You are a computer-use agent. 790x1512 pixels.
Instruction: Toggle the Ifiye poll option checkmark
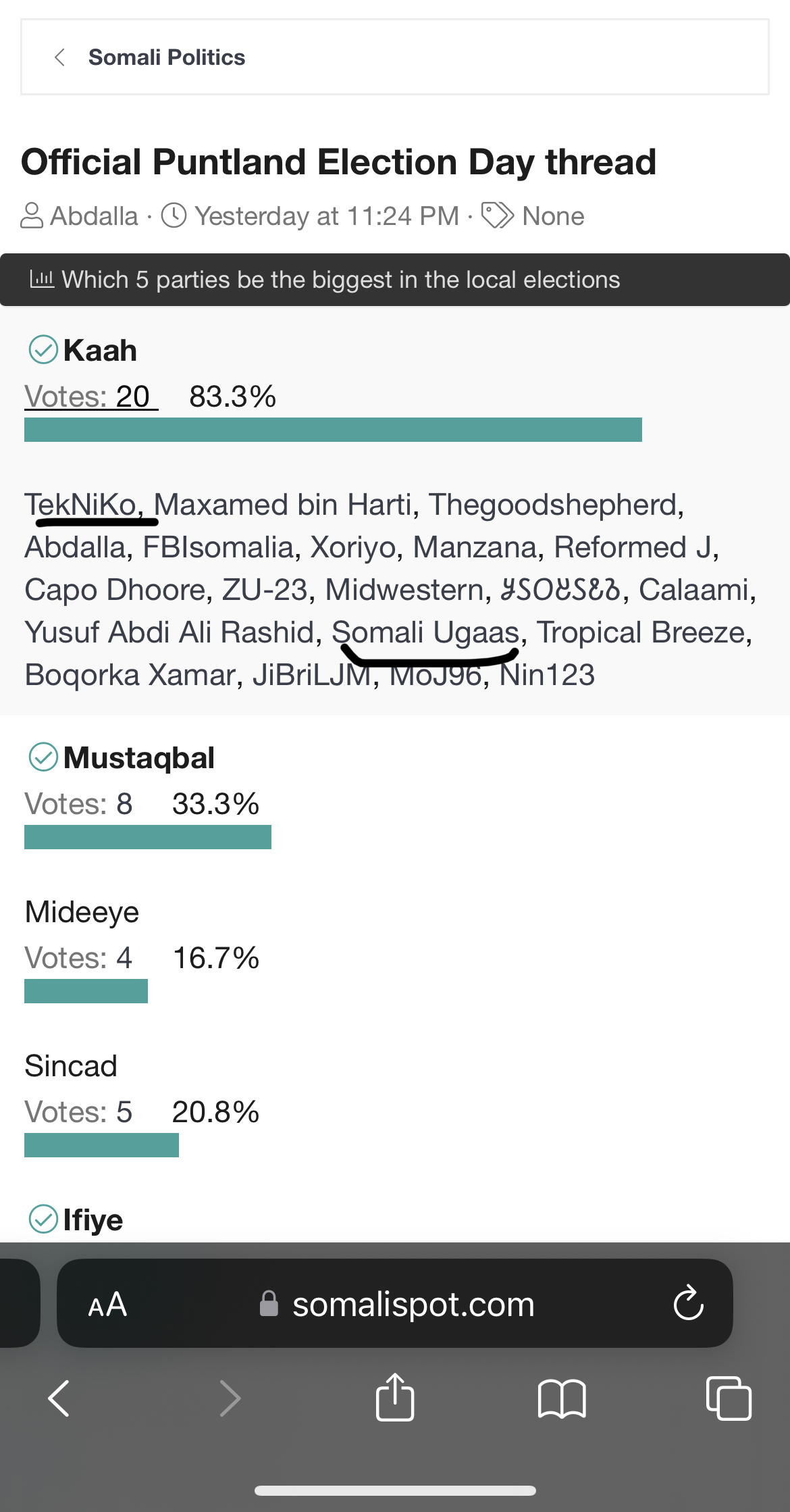click(x=43, y=1219)
